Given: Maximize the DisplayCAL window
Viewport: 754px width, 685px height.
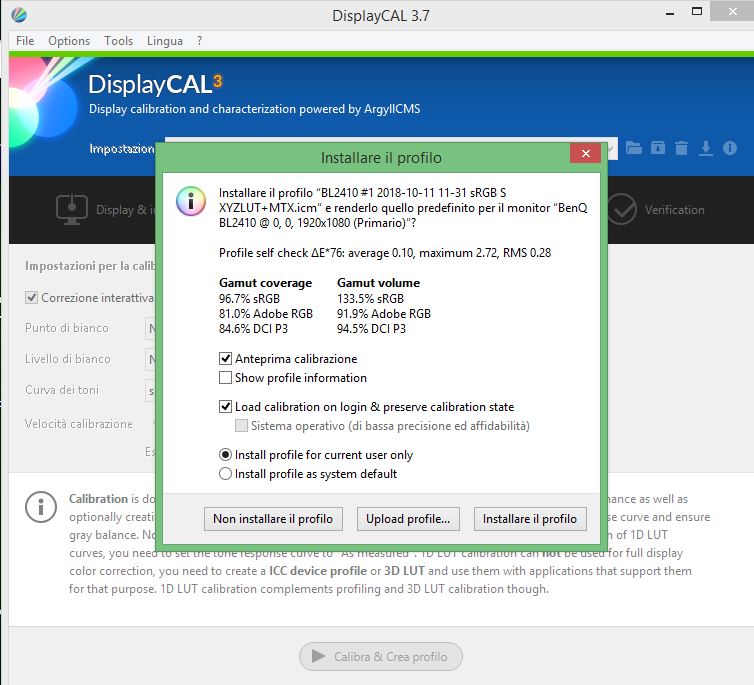Looking at the screenshot, I should 697,12.
